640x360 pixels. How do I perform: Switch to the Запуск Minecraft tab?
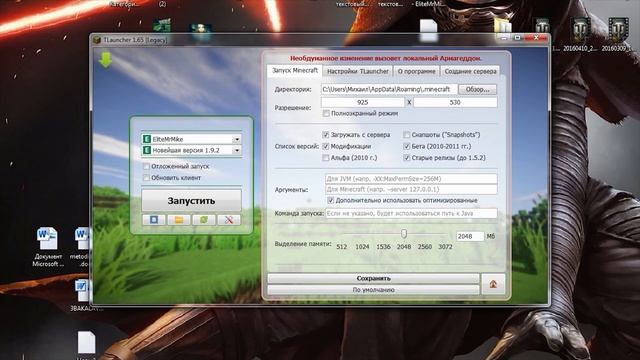[x=295, y=71]
